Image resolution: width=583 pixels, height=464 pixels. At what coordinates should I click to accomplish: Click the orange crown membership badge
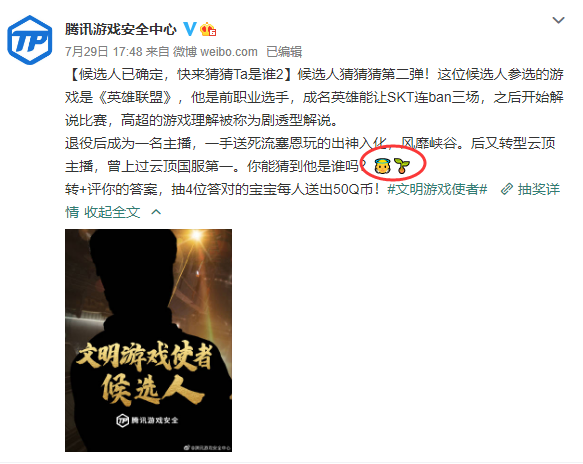208,29
